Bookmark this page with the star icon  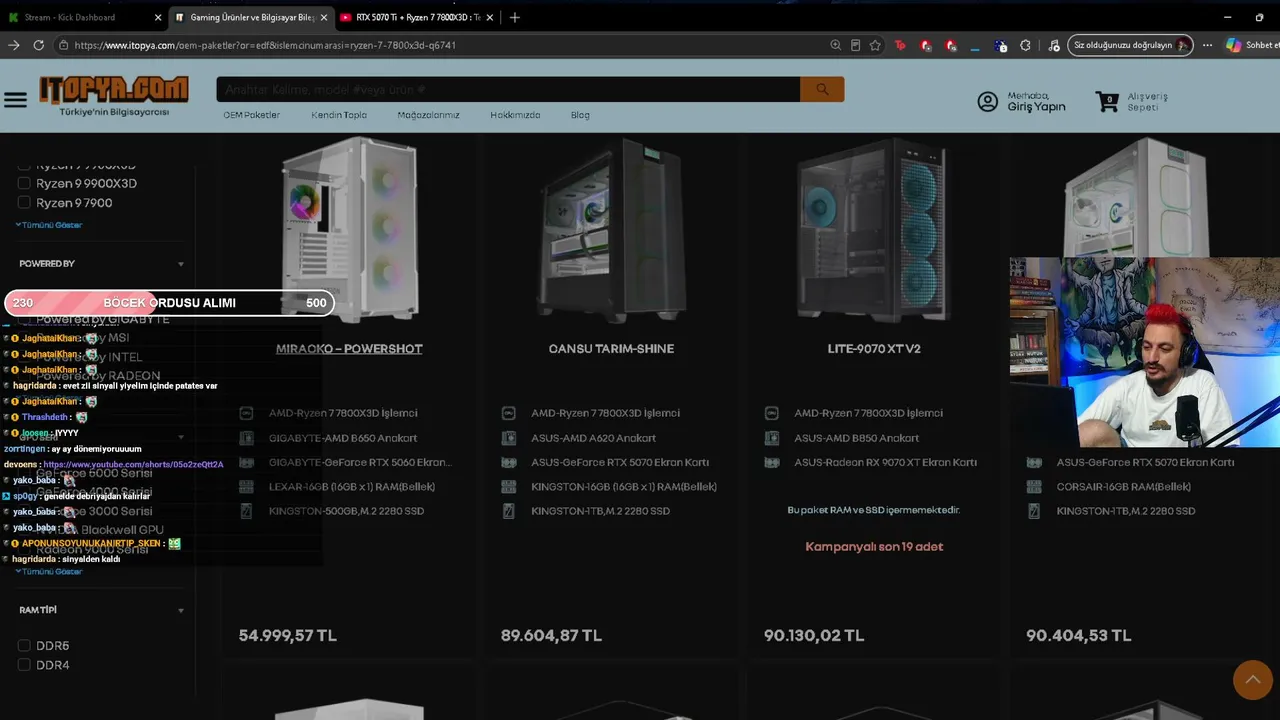coord(875,45)
